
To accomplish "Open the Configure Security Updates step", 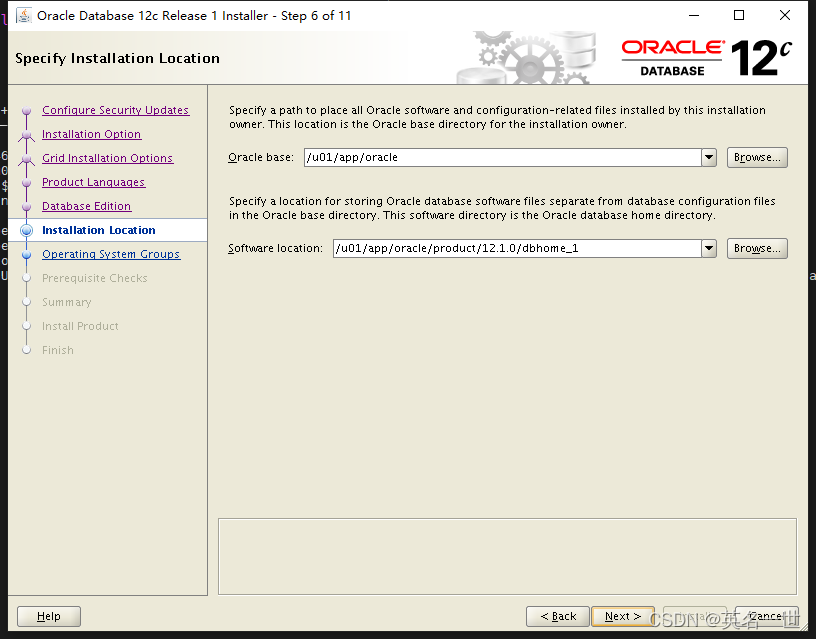I will (116, 110).
